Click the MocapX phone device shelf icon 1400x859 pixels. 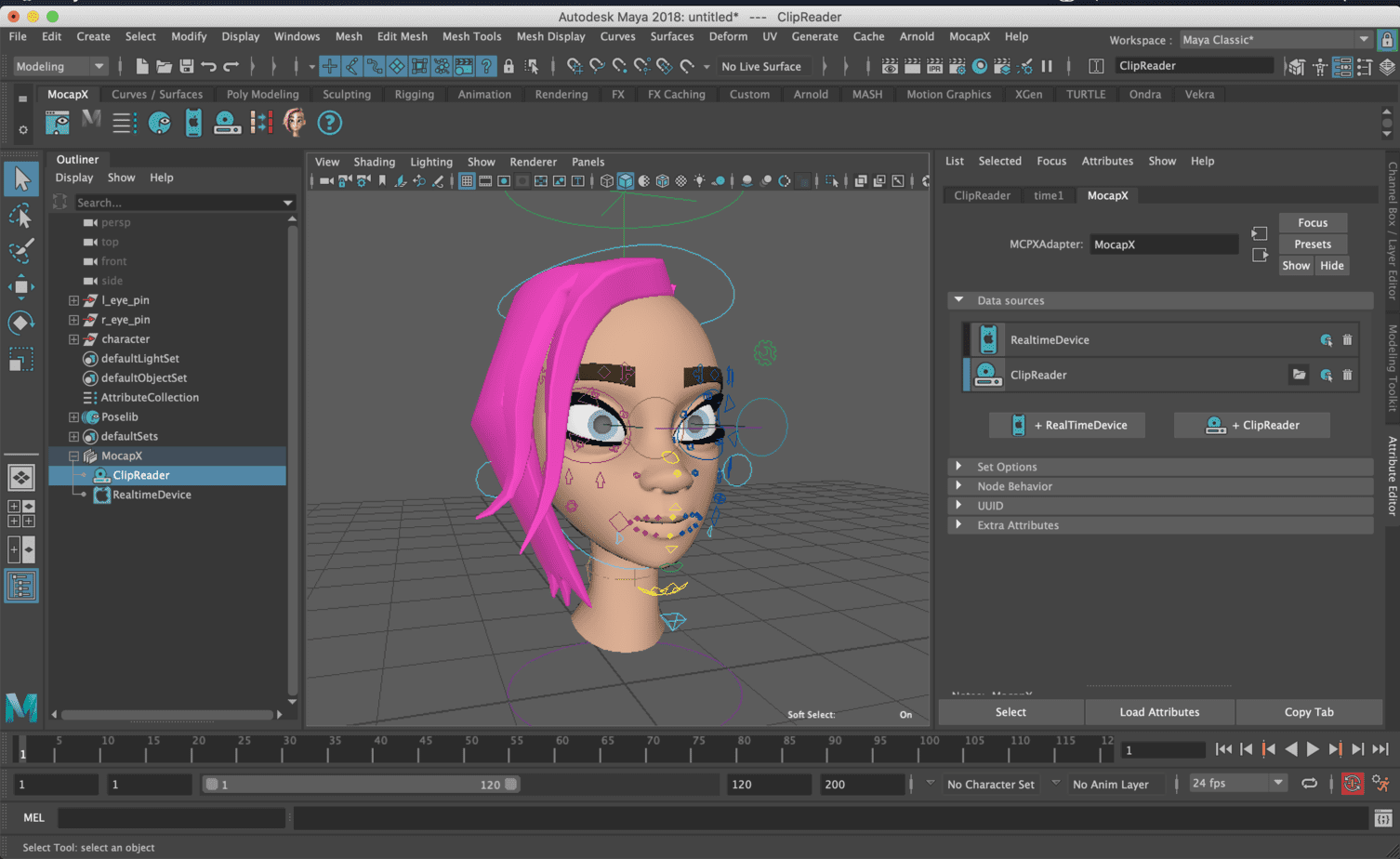[193, 123]
